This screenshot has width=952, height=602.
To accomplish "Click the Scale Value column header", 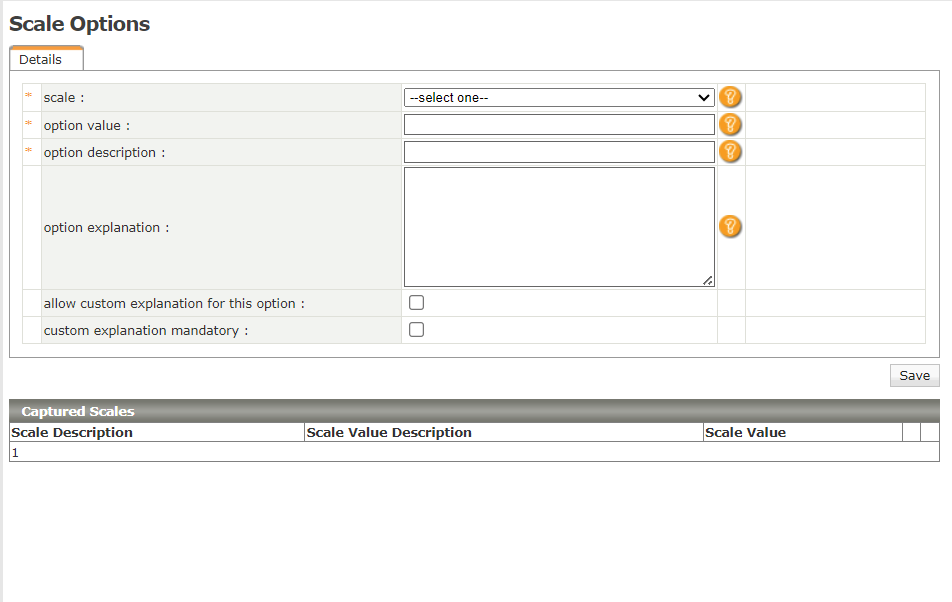I will [x=745, y=433].
